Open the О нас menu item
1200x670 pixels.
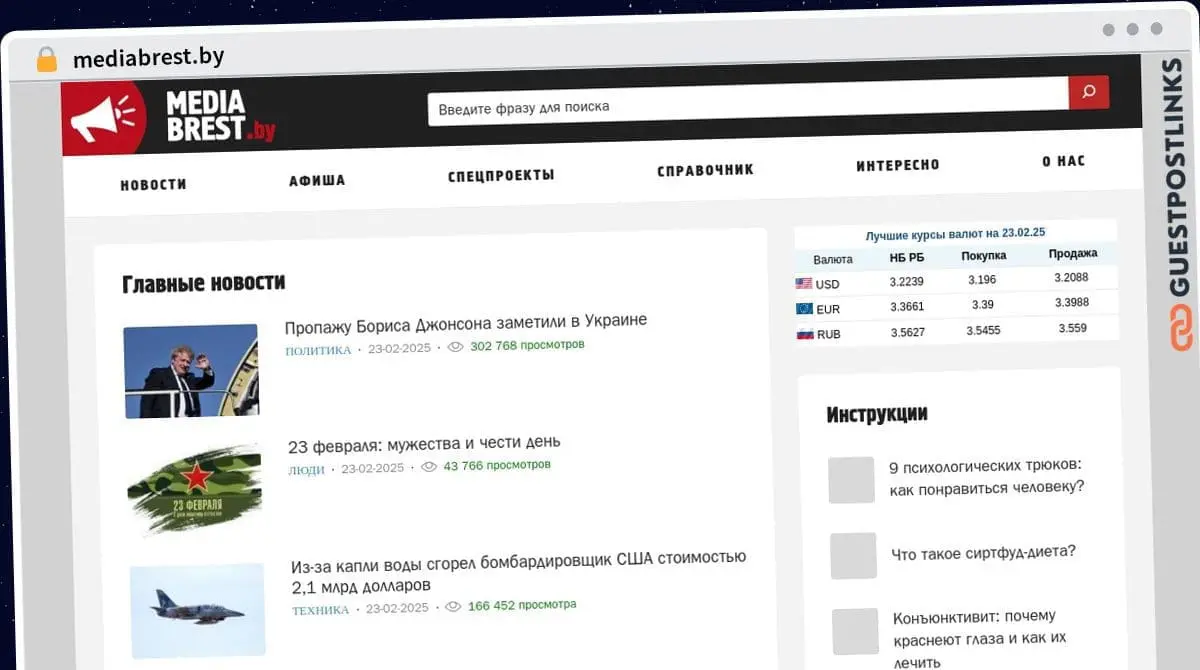1063,161
